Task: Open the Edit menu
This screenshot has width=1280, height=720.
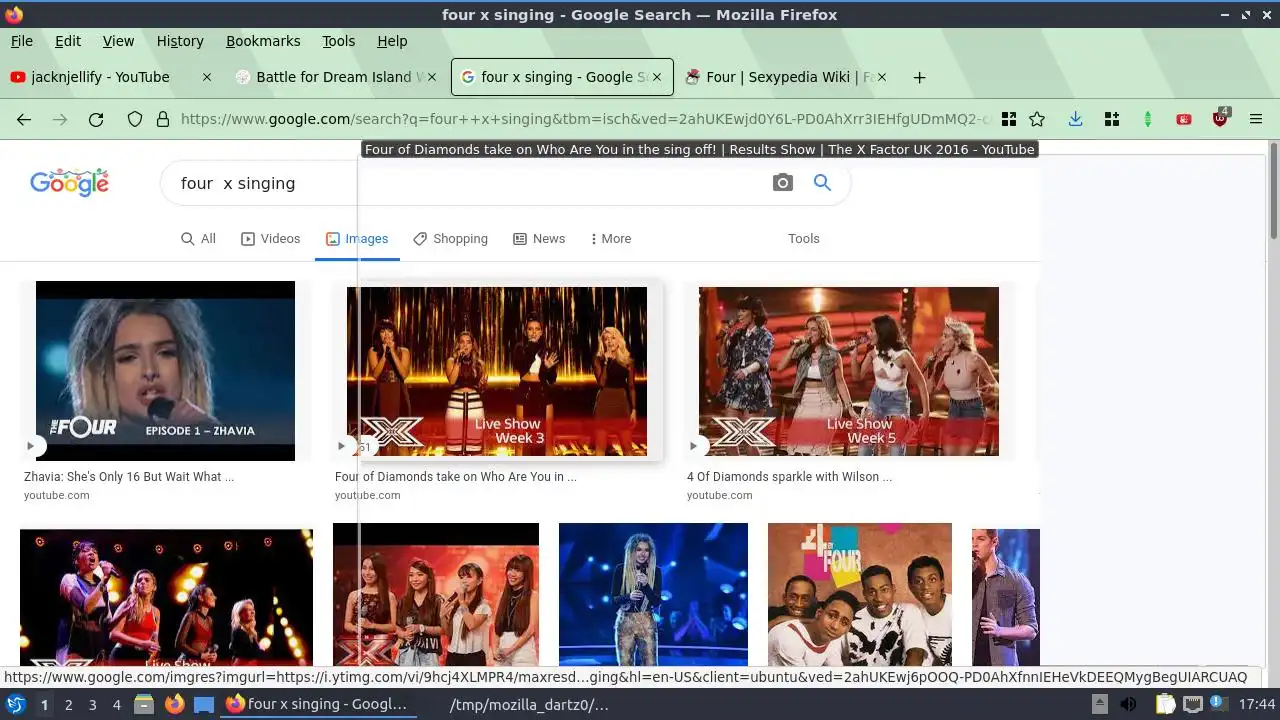Action: 68,41
